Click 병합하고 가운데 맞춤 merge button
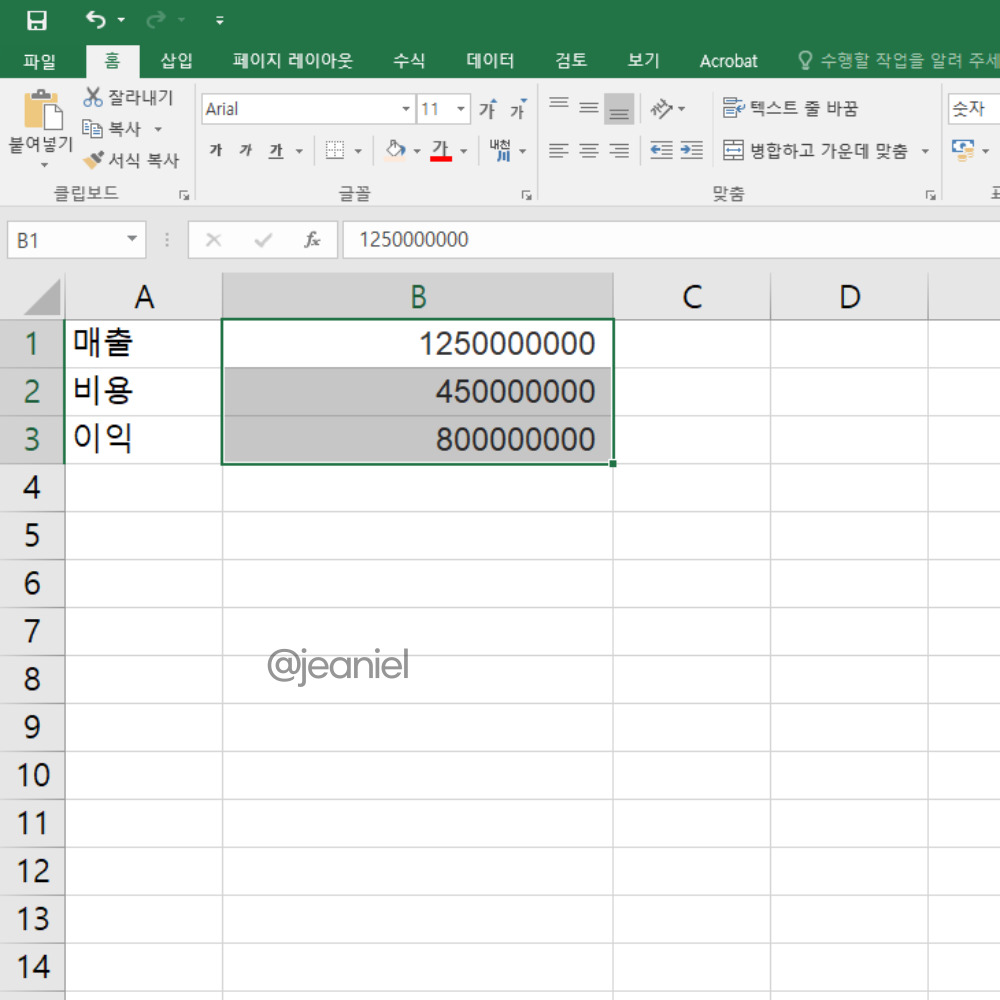Screen dimensions: 1000x1000 pyautogui.click(x=815, y=151)
